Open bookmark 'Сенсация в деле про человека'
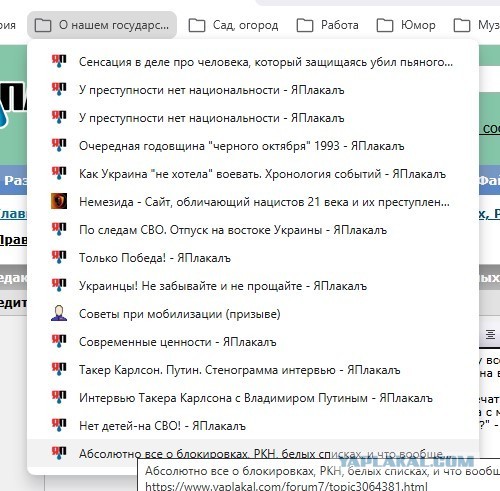 point(253,62)
